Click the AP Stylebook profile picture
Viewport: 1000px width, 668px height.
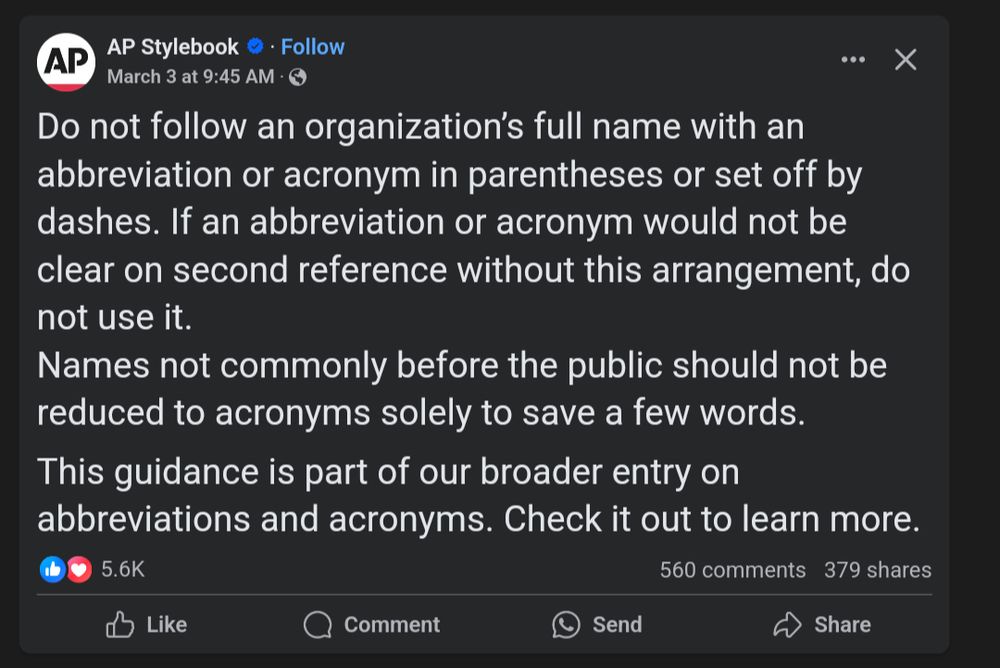click(x=66, y=62)
